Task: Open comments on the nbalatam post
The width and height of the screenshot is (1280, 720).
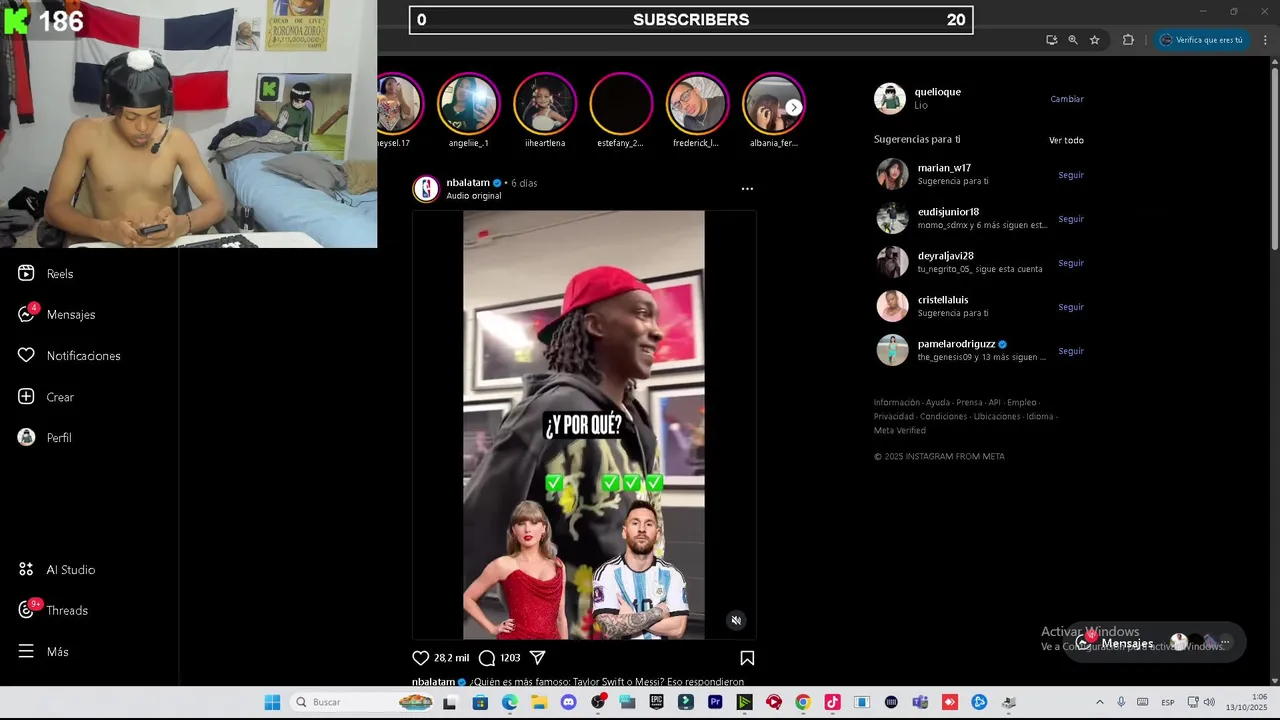Action: [x=487, y=658]
